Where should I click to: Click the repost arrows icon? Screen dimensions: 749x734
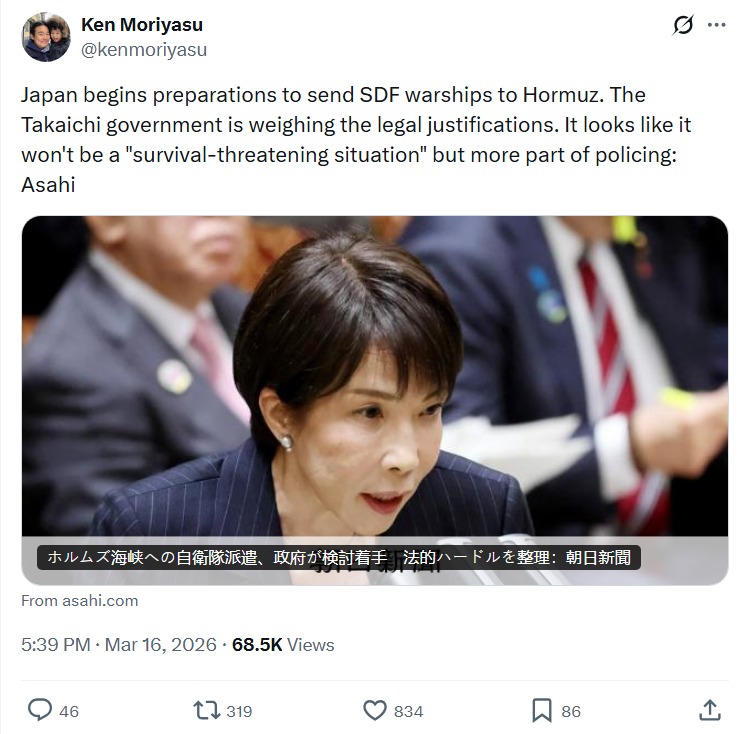206,711
